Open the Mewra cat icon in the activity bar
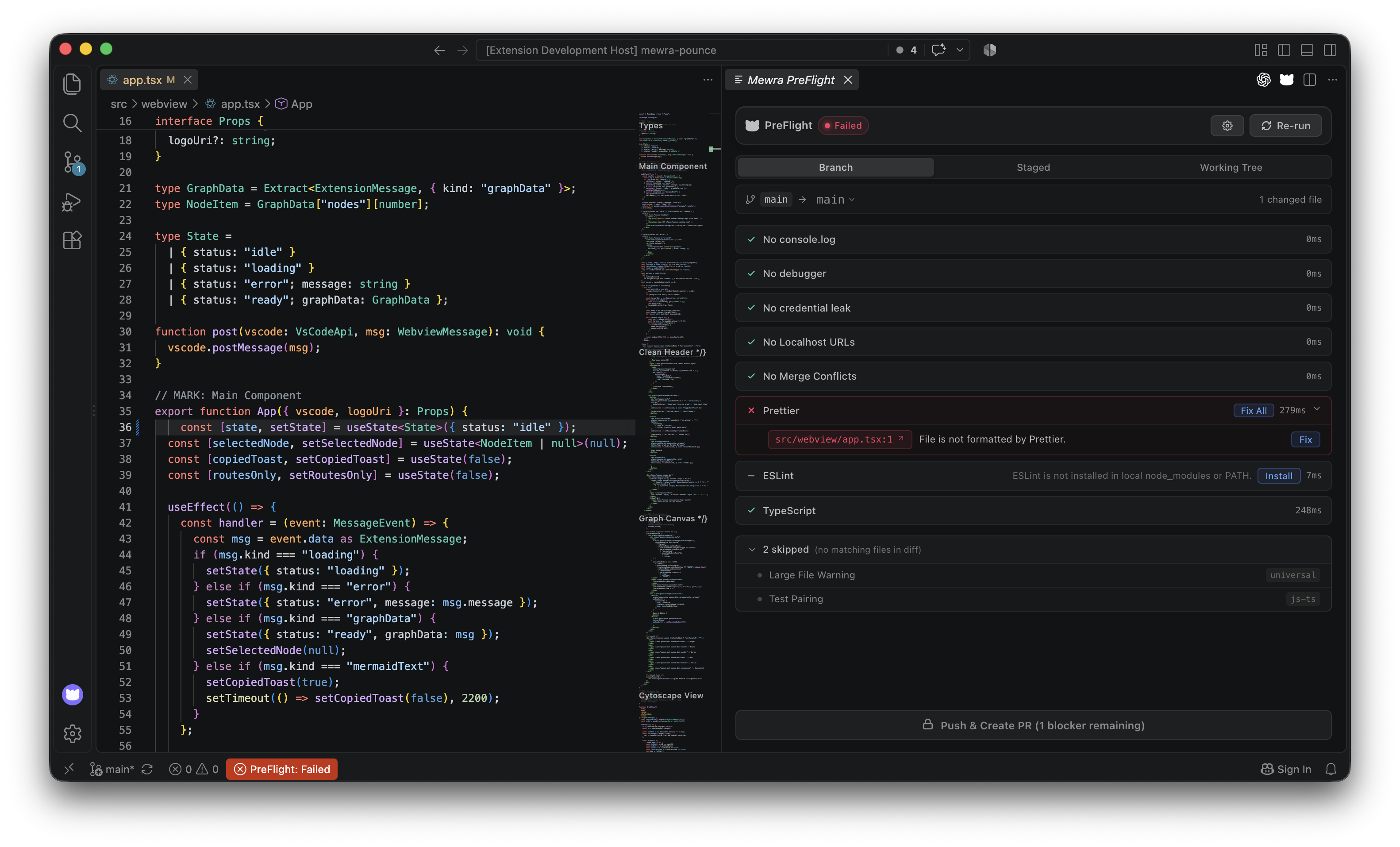Viewport: 1400px width, 847px height. [x=72, y=694]
